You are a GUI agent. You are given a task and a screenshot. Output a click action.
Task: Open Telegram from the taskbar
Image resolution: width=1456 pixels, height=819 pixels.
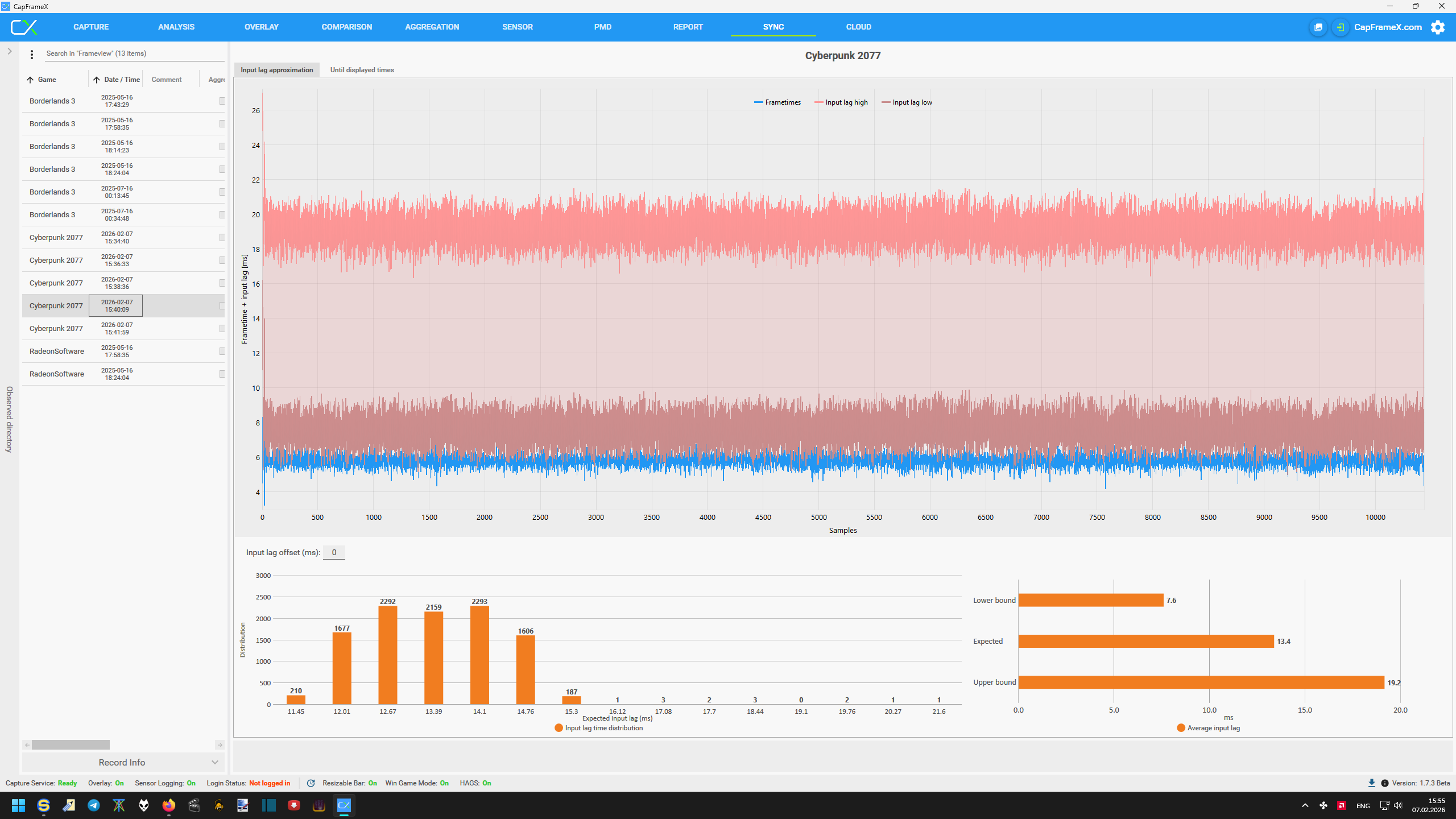click(94, 805)
